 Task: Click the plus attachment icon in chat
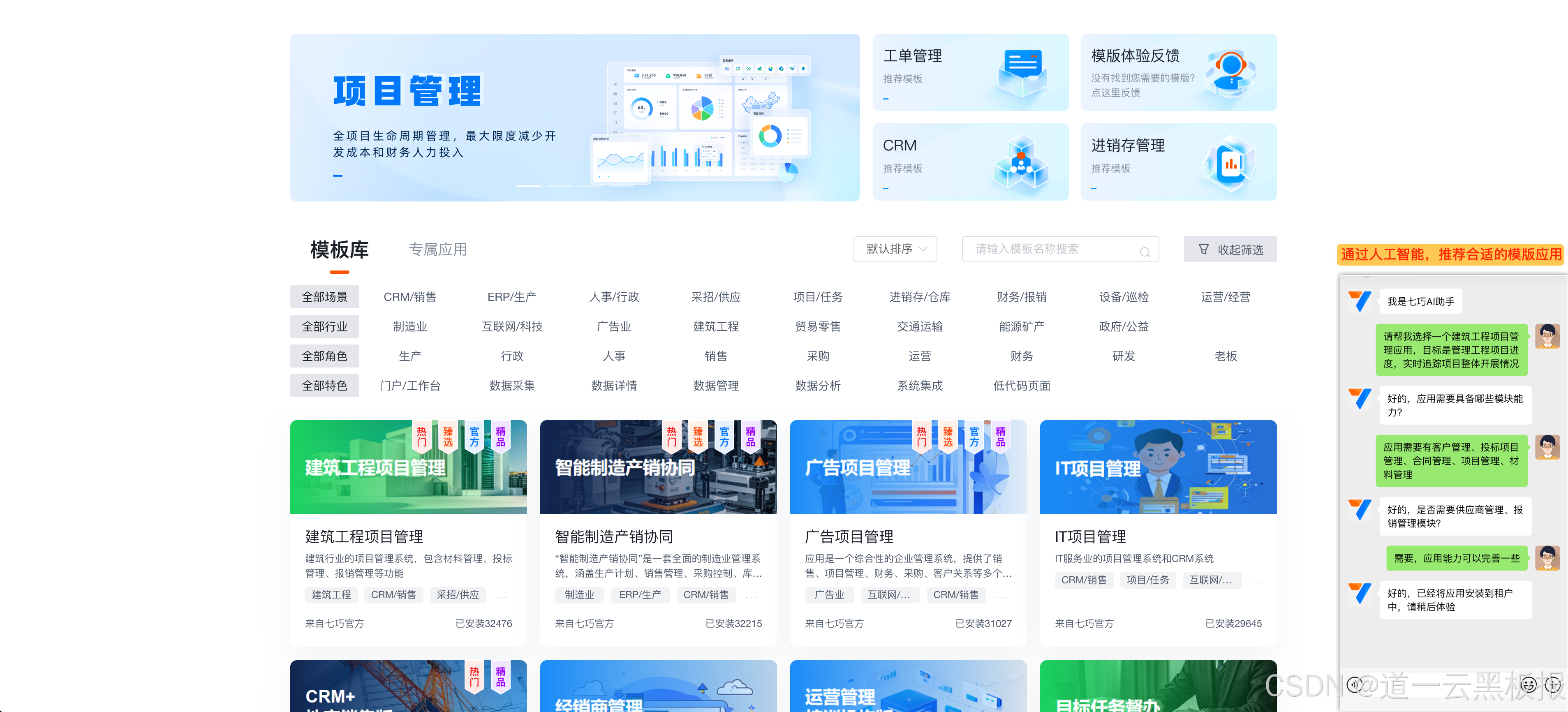[x=1553, y=684]
